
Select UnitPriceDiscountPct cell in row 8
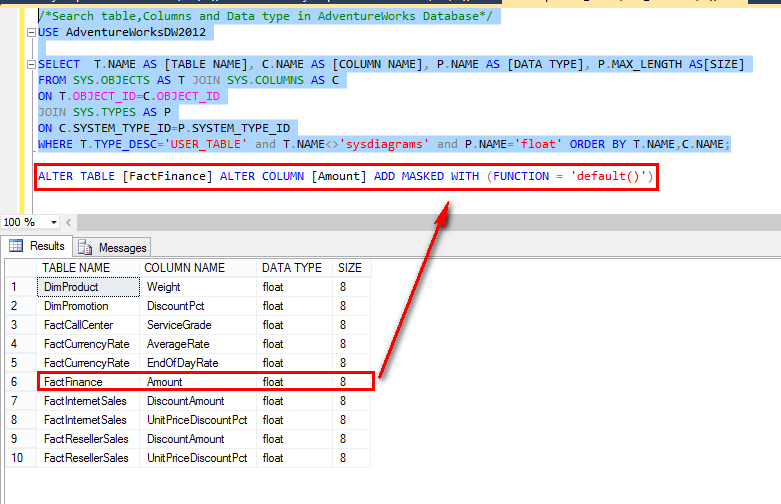[x=198, y=420]
